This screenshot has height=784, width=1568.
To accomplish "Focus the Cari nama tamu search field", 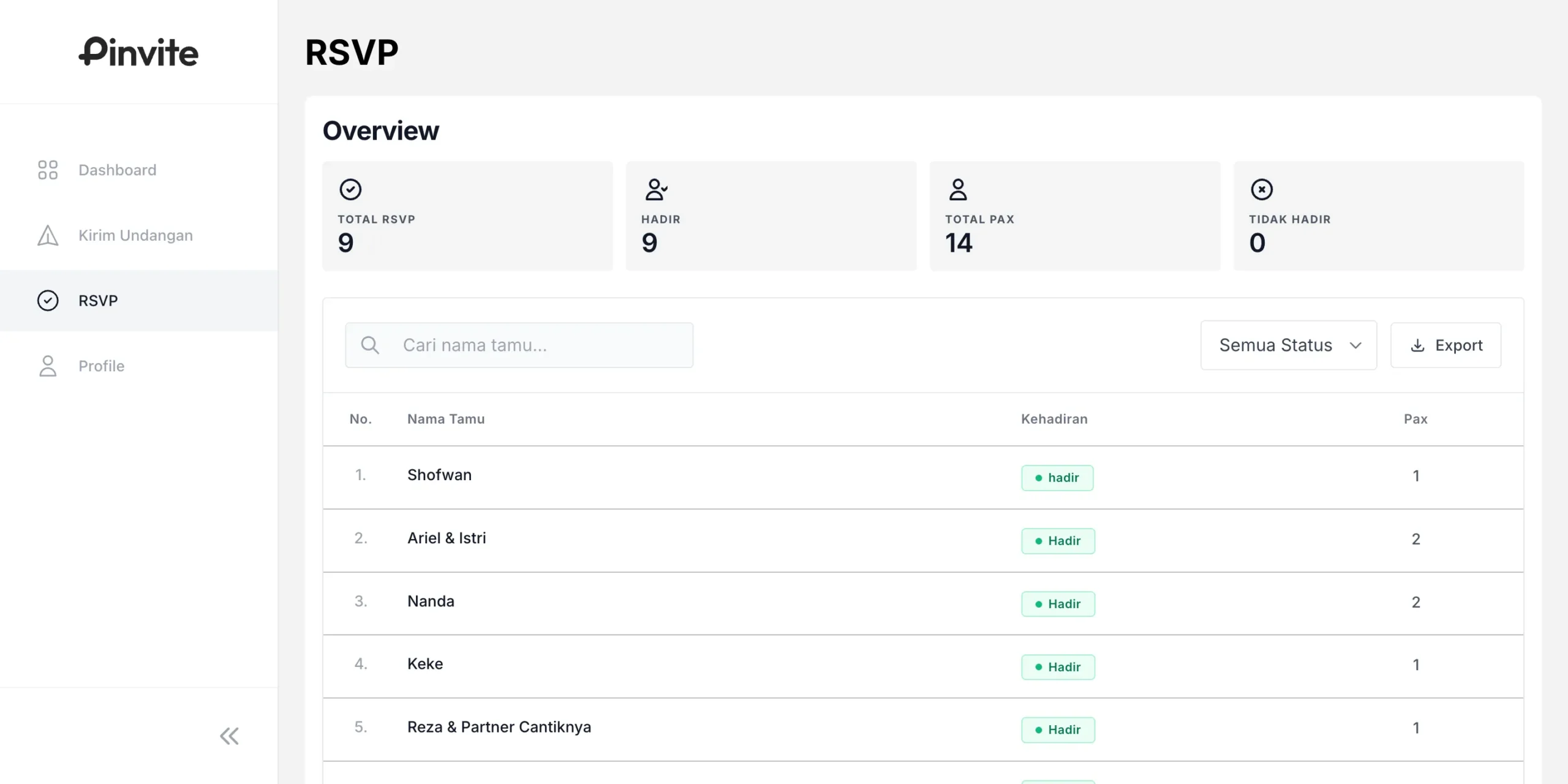I will (x=519, y=345).
